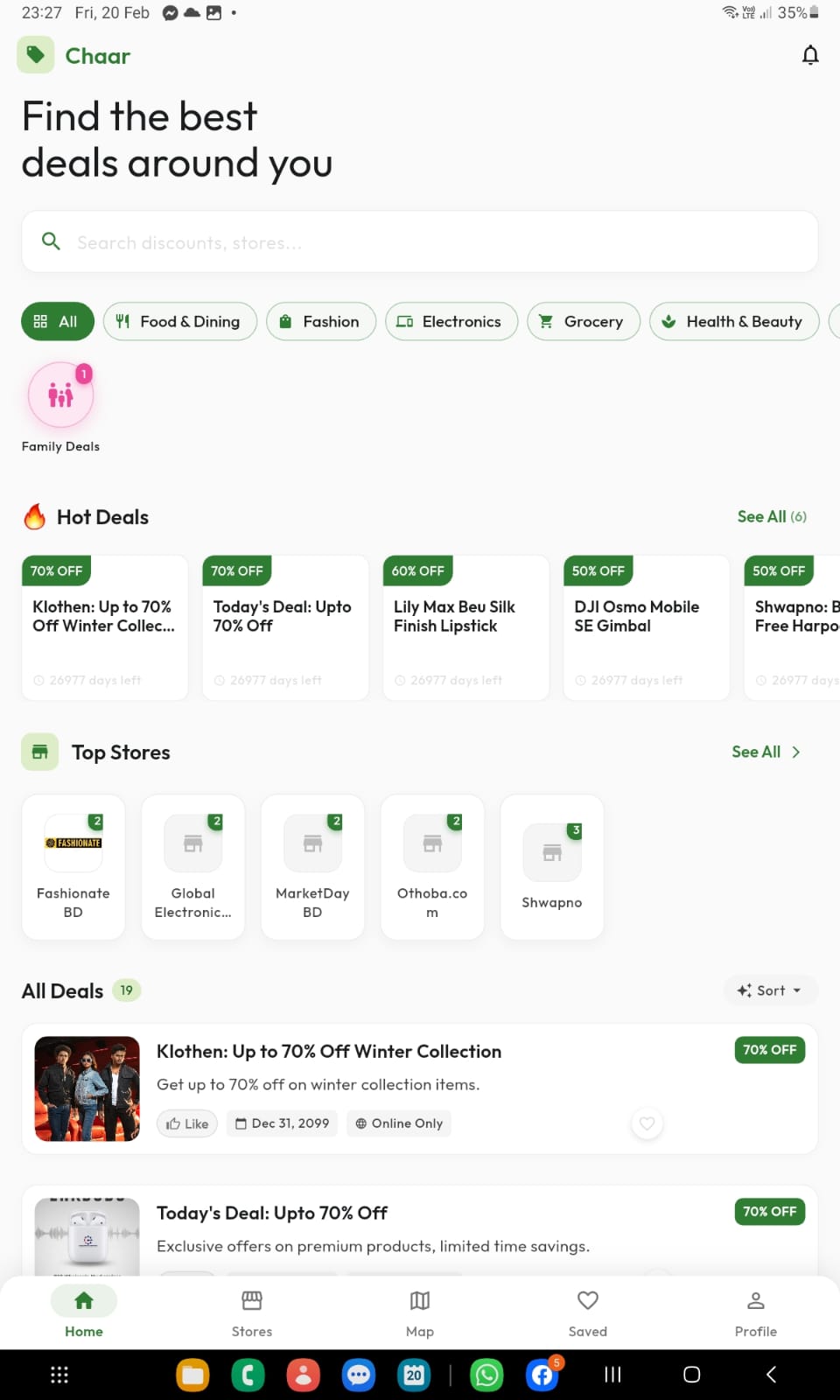Viewport: 840px width, 1400px height.
Task: Tap the notification bell icon
Action: click(x=810, y=54)
